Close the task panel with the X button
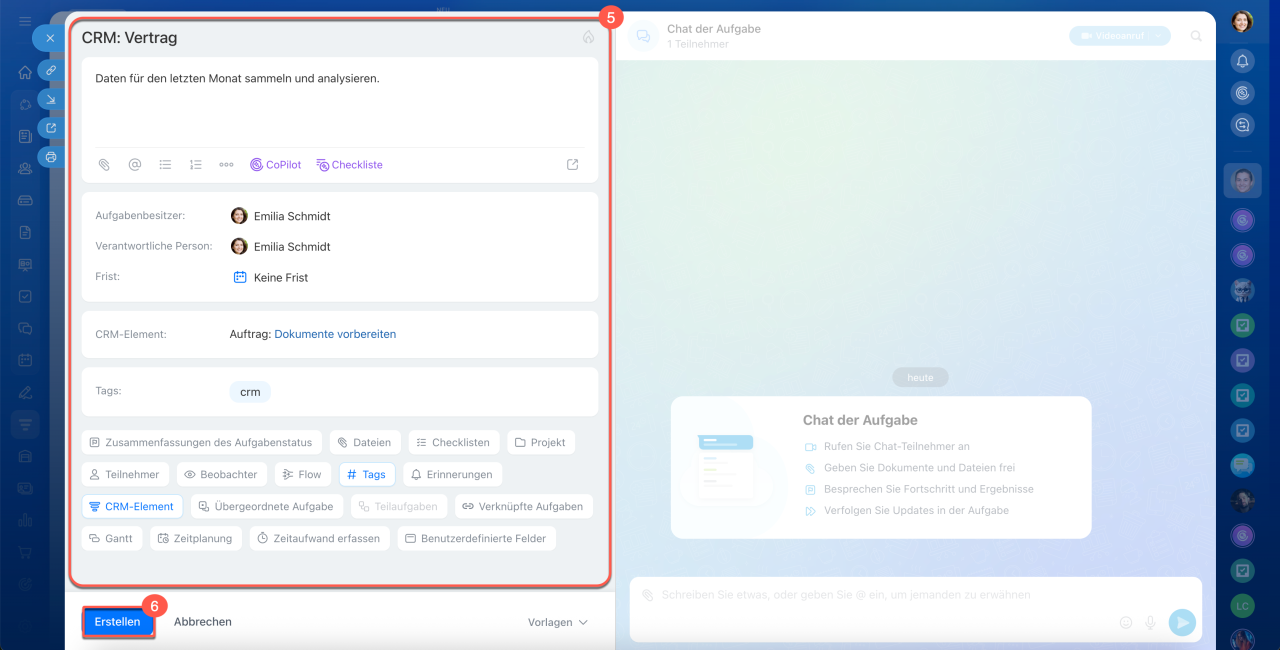 (50, 38)
